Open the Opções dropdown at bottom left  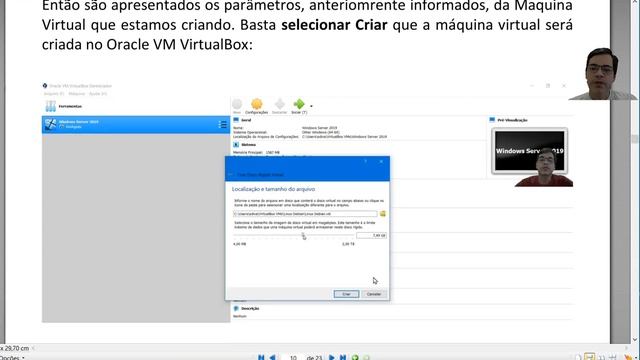(x=11, y=358)
